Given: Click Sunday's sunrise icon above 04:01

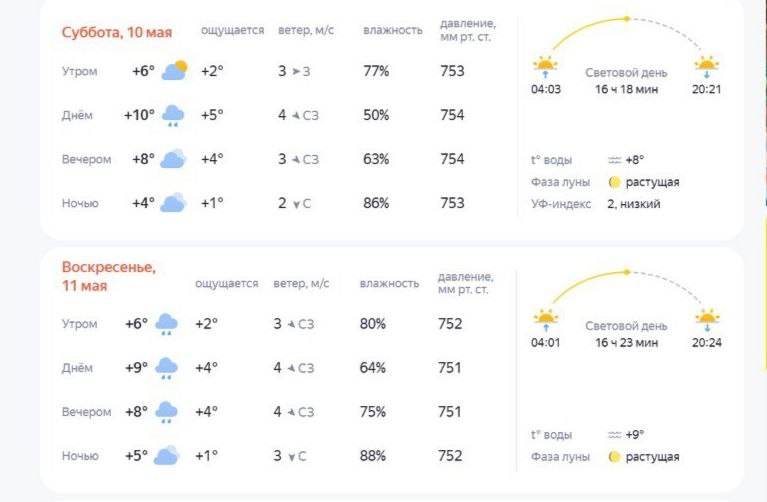Looking at the screenshot, I should tap(545, 320).
